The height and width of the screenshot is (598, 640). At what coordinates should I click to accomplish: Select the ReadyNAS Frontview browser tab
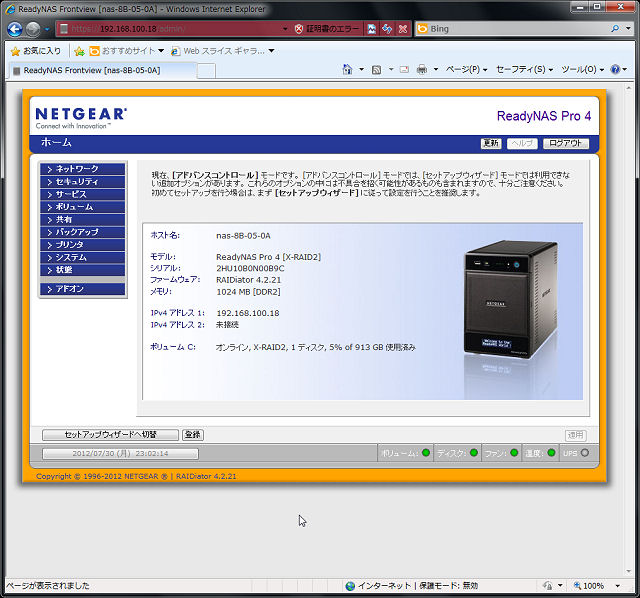tap(102, 70)
